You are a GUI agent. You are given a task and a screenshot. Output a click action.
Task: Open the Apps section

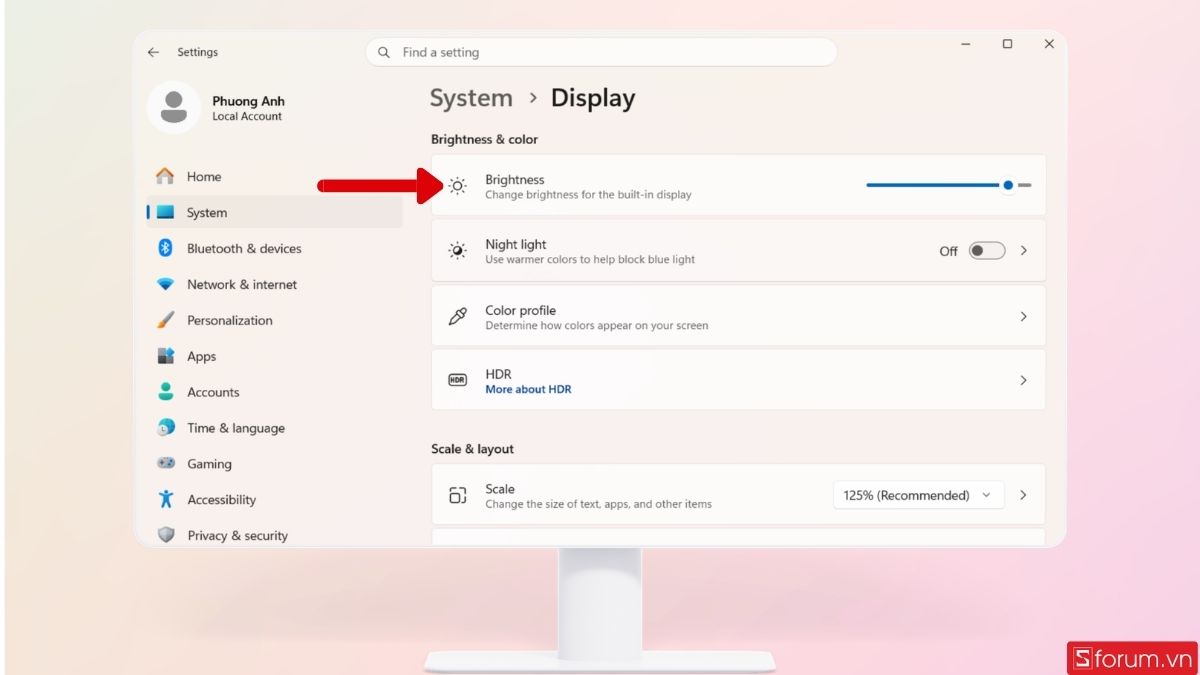click(201, 356)
